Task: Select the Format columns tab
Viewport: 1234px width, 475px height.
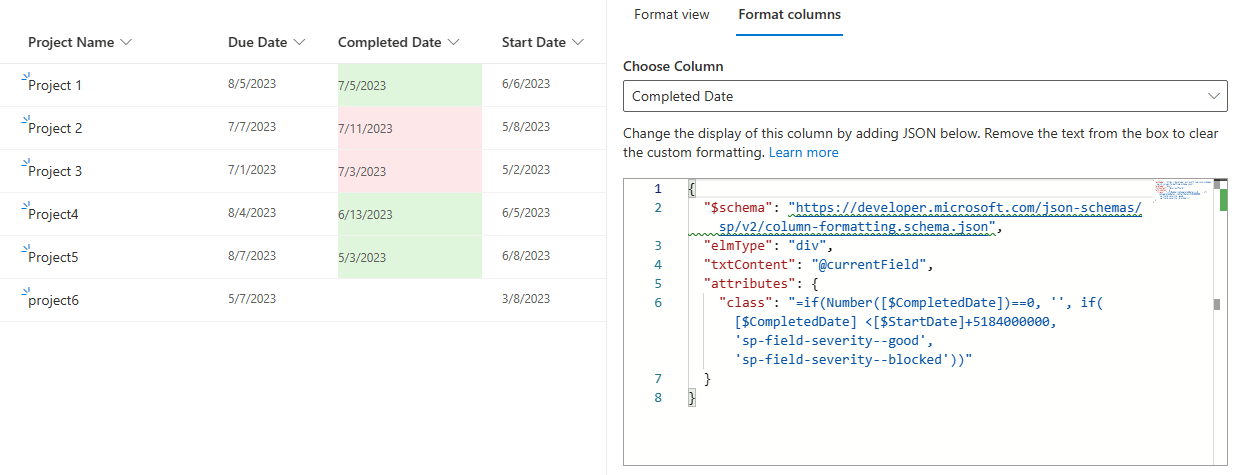Action: (789, 15)
